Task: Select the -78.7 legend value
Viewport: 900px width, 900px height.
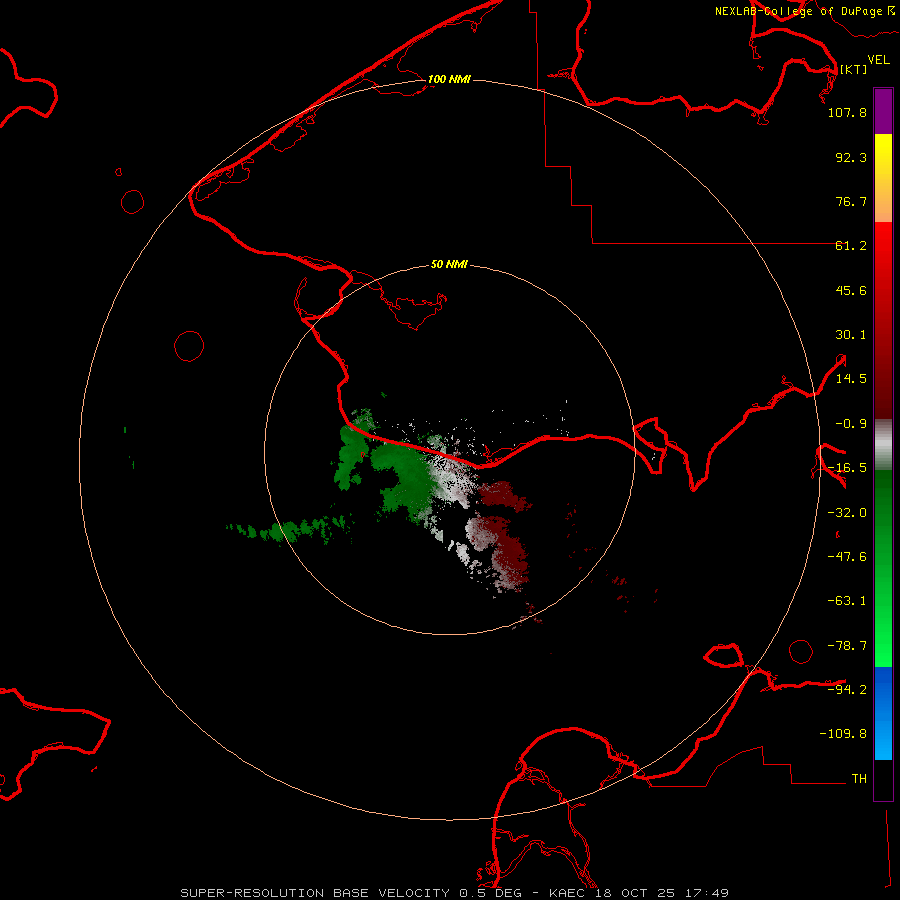Action: tap(847, 645)
